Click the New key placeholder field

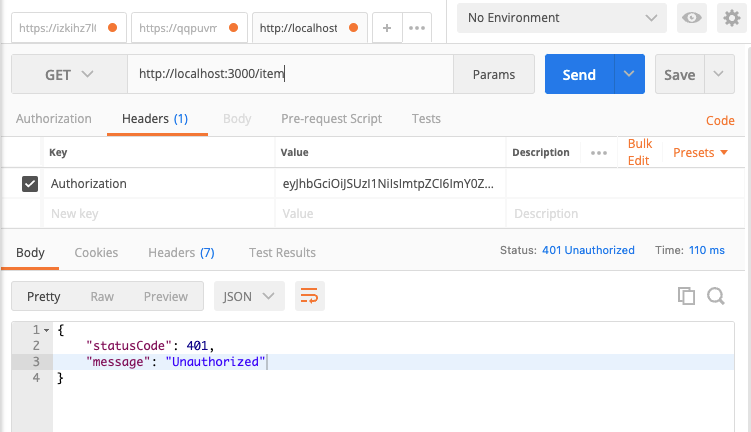(159, 214)
